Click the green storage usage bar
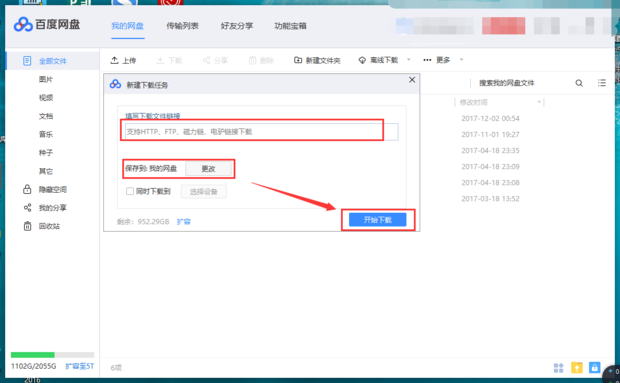620x383 pixels. click(x=32, y=355)
